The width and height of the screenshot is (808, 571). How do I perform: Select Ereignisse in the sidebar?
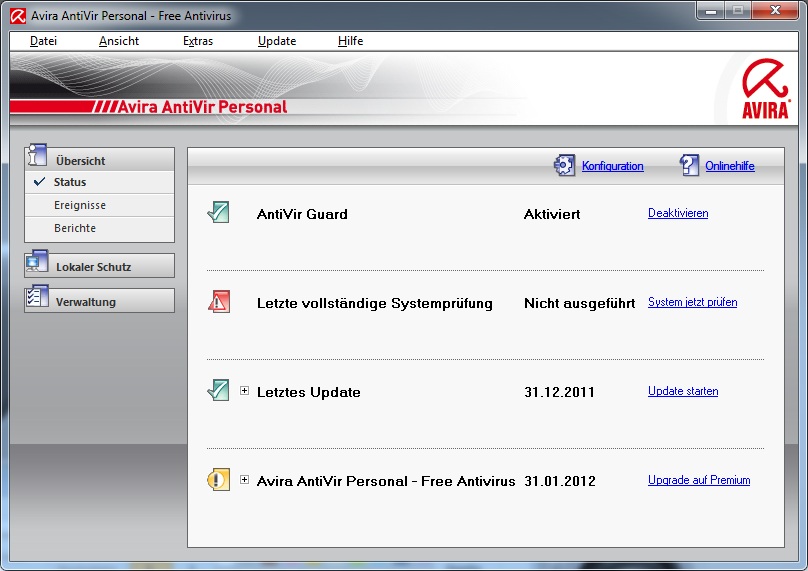point(99,205)
